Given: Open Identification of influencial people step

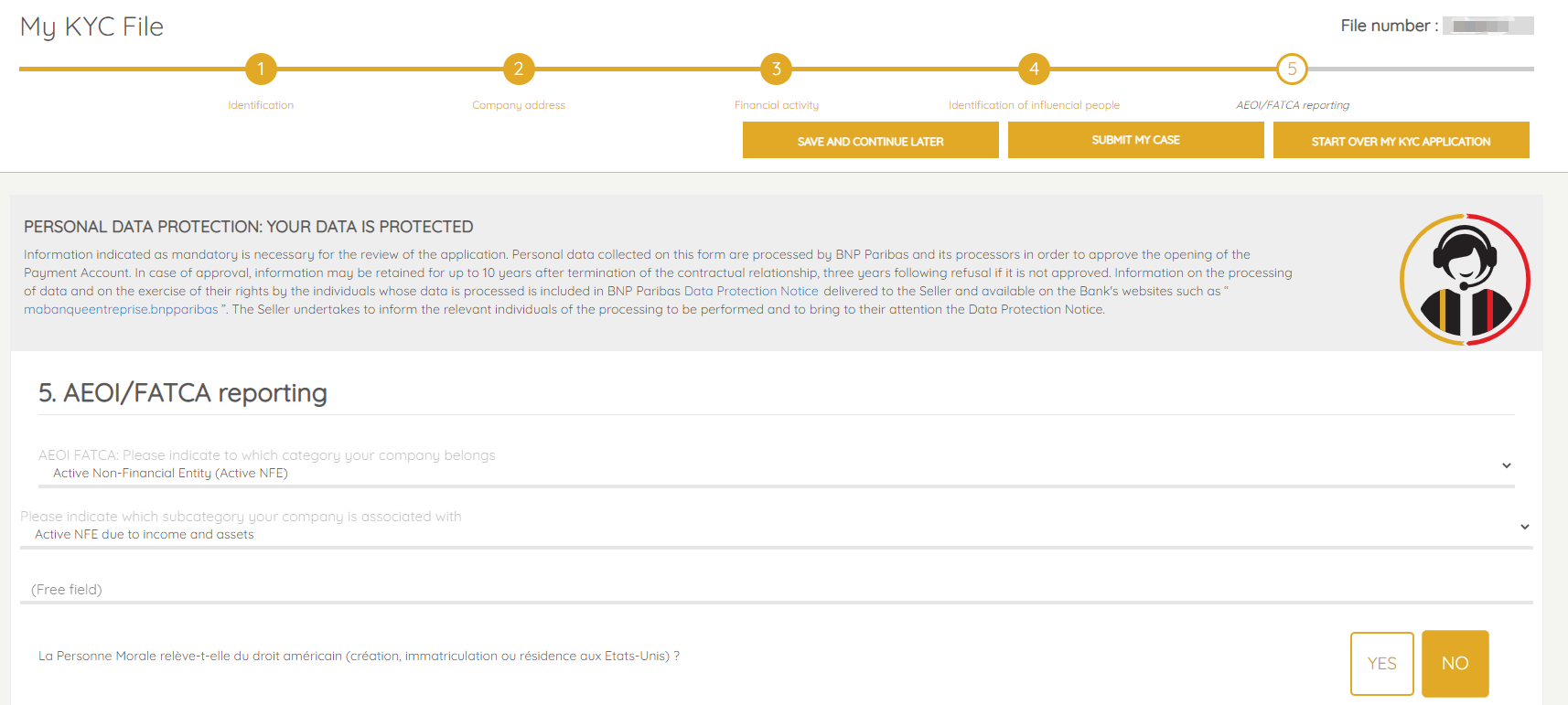Looking at the screenshot, I should point(1034,105).
